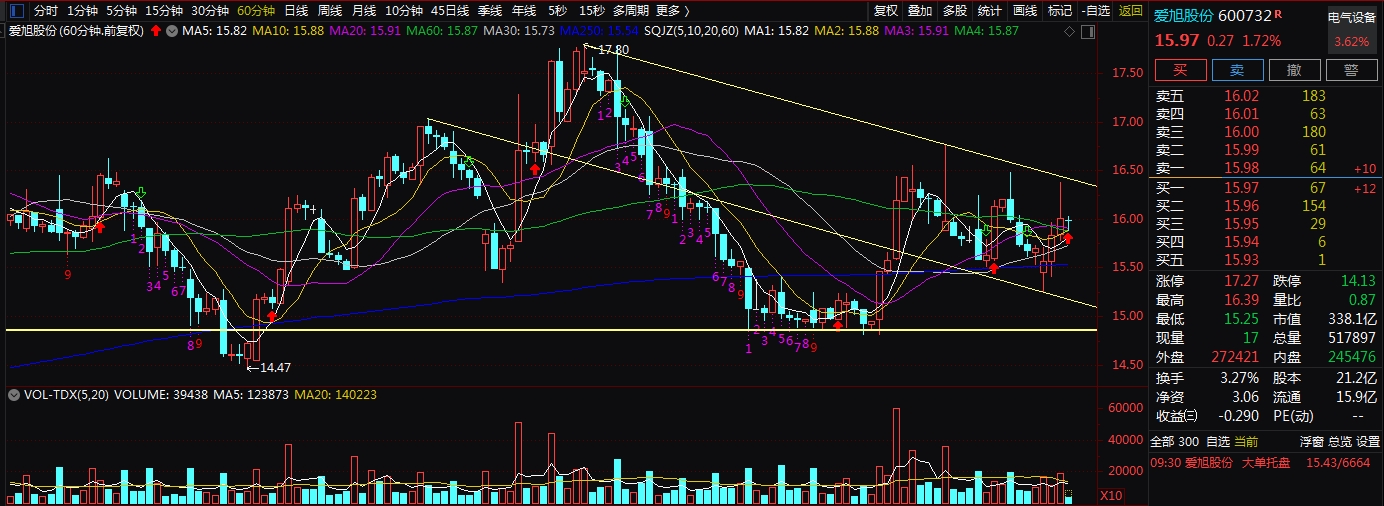
Task: Switch to the 季线 chart
Action: pyautogui.click(x=490, y=10)
